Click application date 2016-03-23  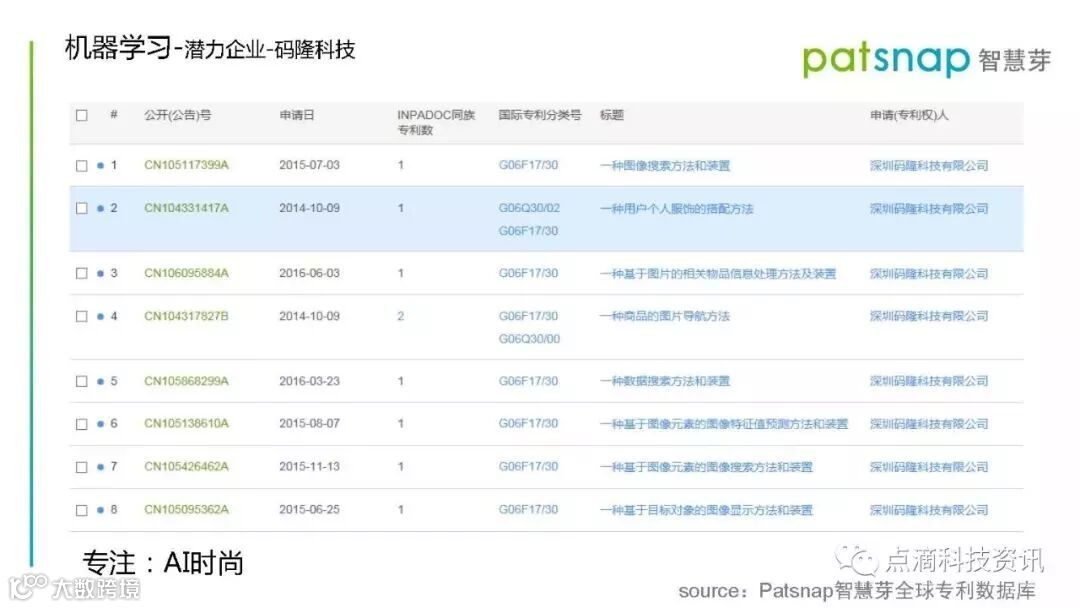(x=309, y=381)
